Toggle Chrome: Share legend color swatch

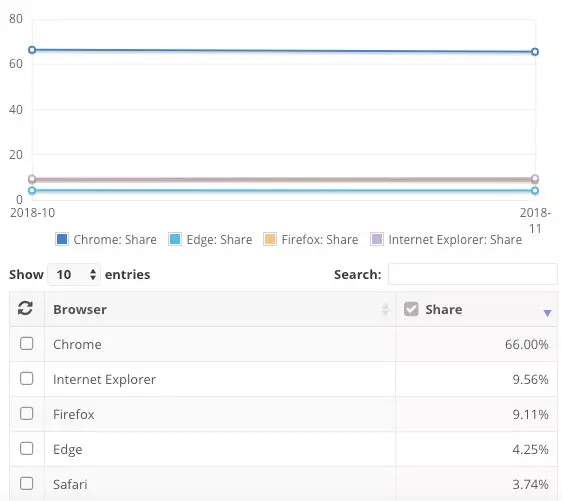coord(62,239)
